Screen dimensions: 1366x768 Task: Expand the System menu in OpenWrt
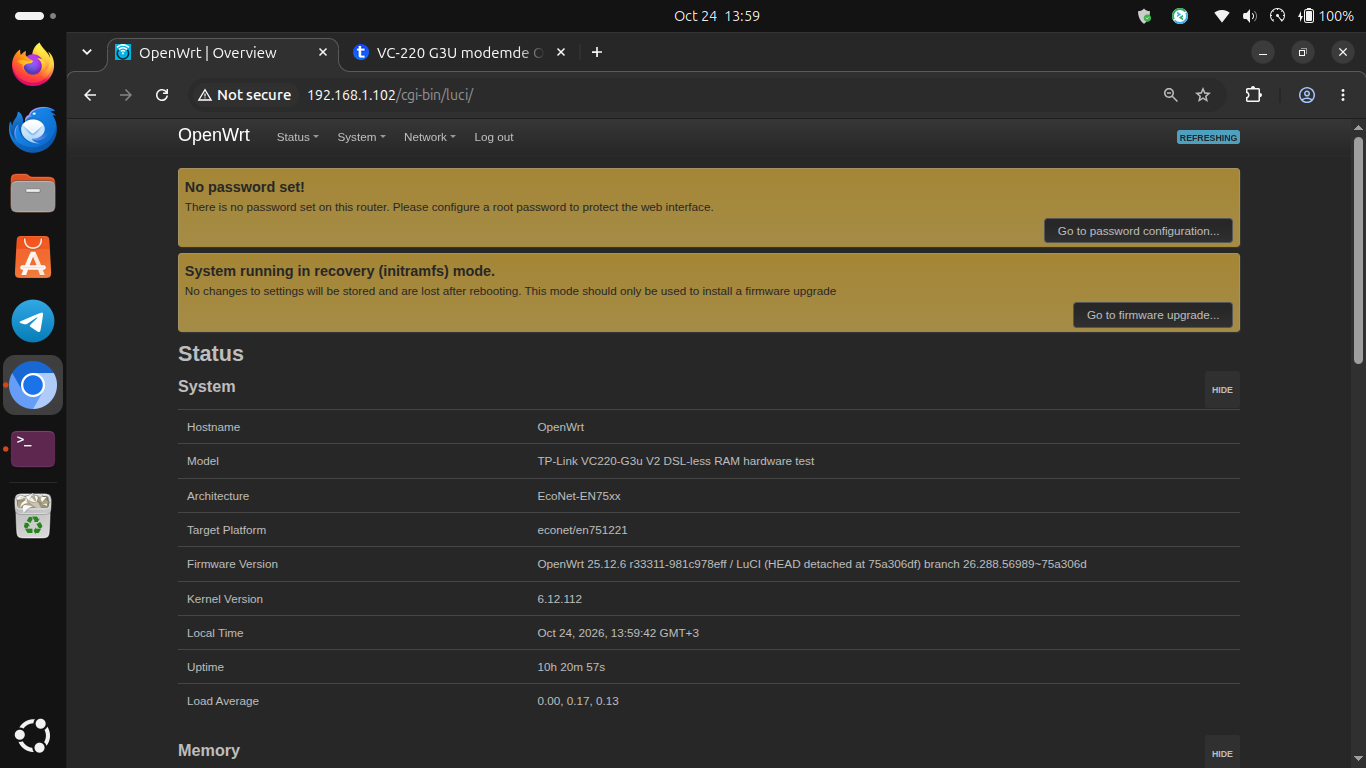click(361, 137)
